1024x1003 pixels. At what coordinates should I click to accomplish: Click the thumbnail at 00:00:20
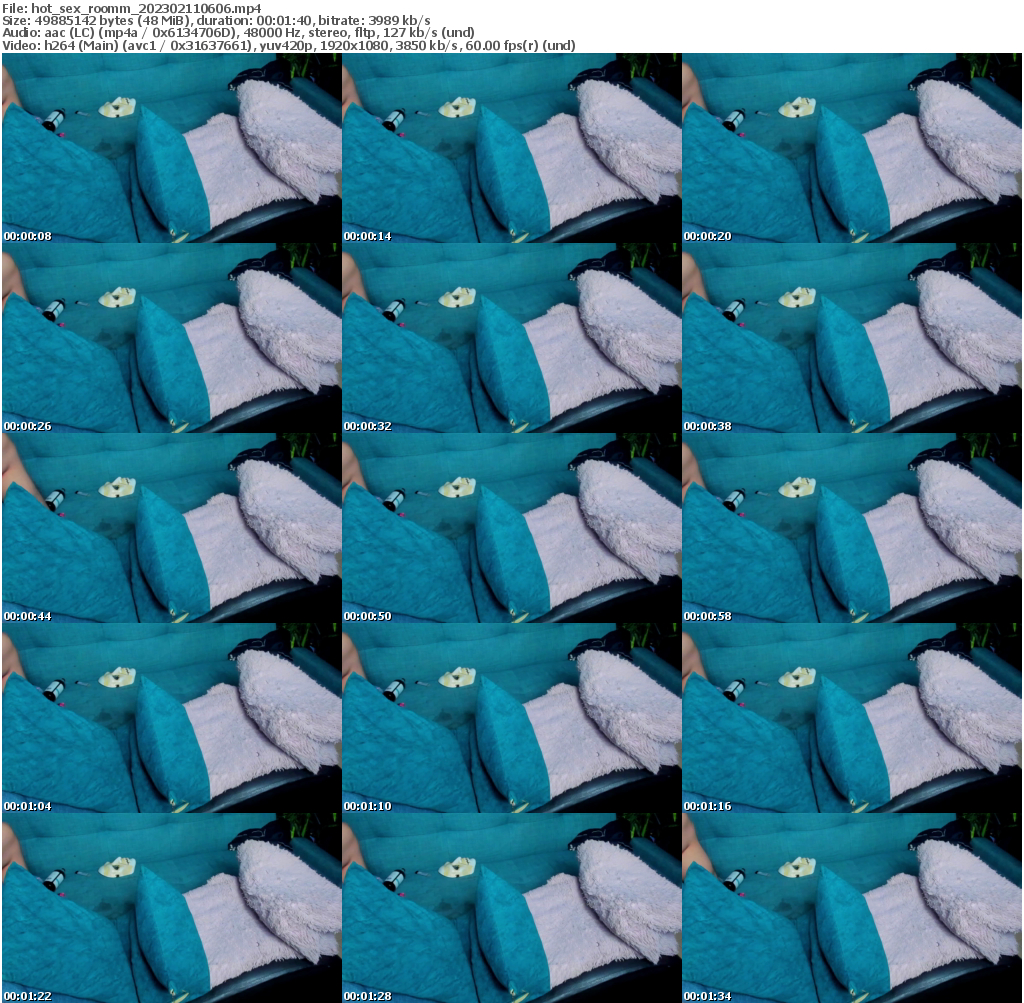851,148
